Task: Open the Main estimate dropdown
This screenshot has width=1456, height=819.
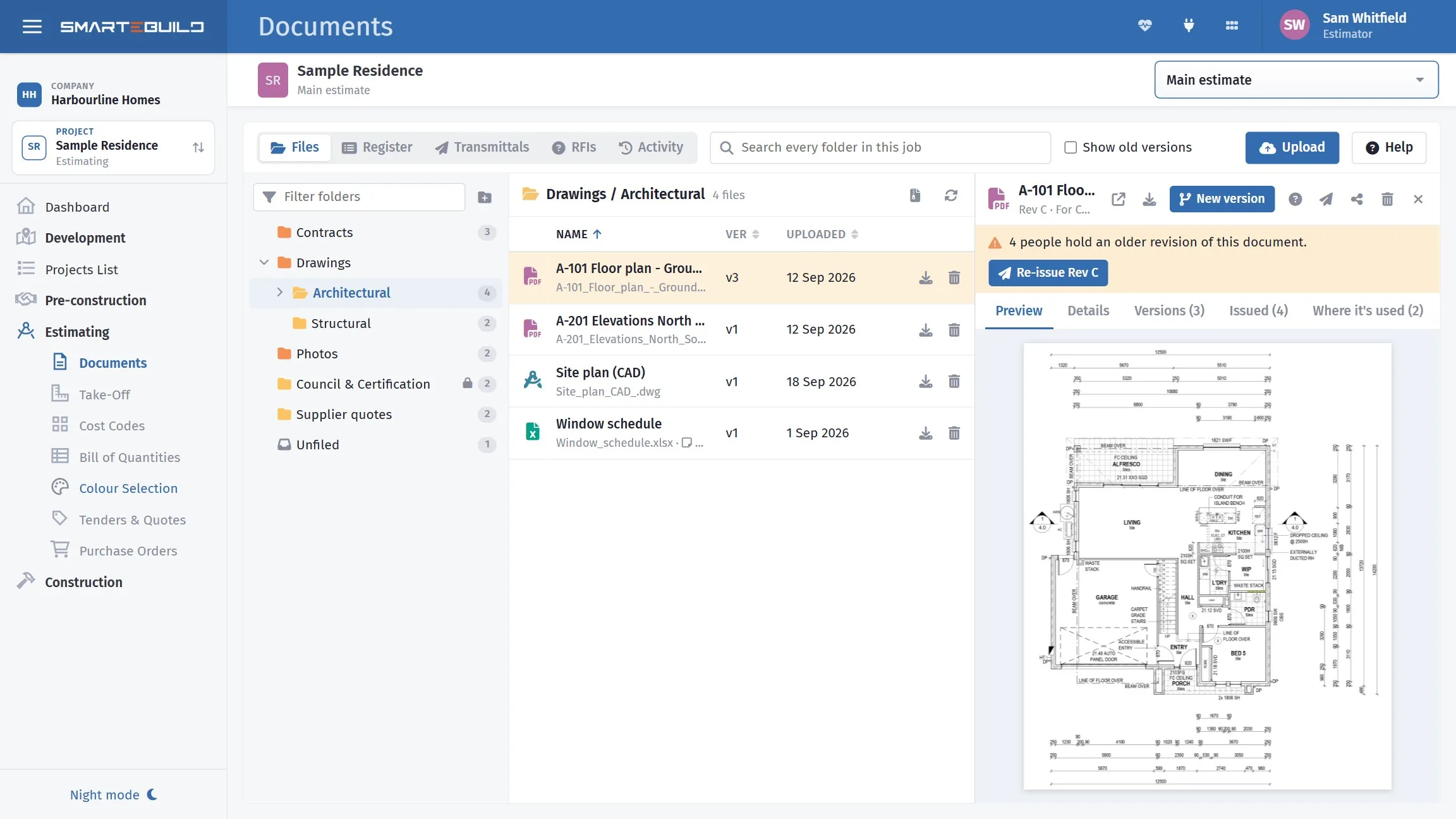Action: click(x=1296, y=80)
